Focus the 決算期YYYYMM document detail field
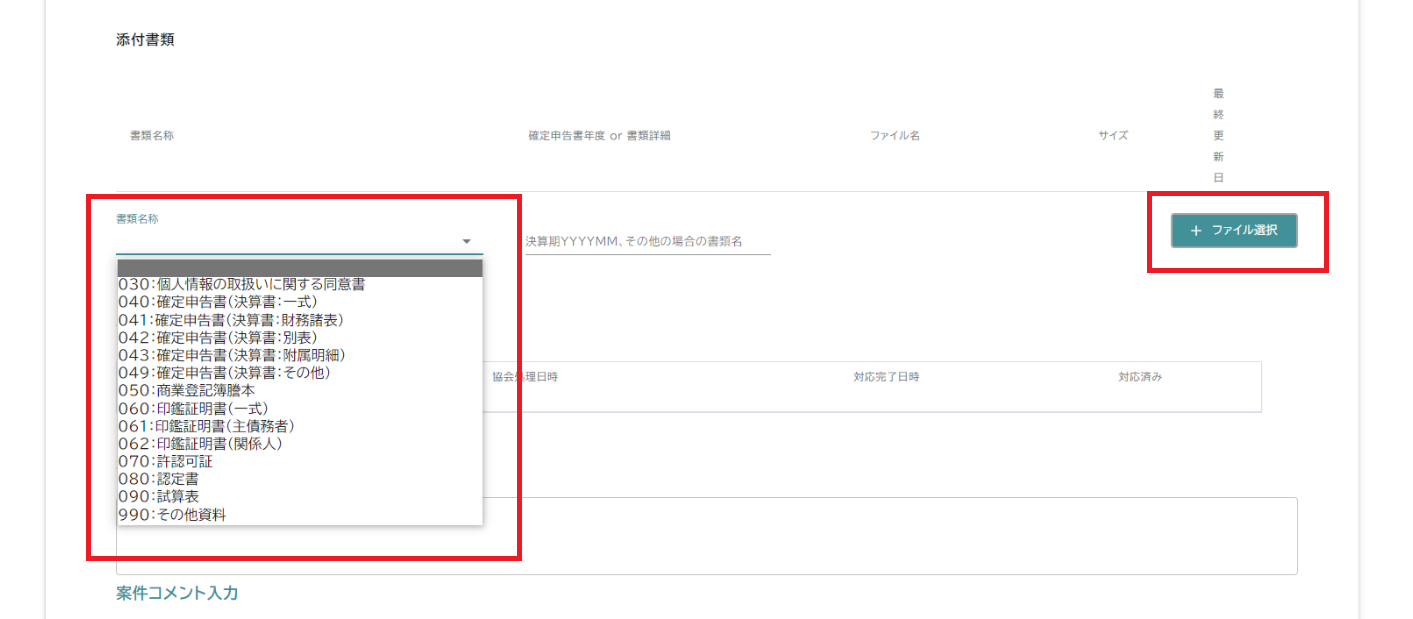The width and height of the screenshot is (1413, 619). coord(648,242)
